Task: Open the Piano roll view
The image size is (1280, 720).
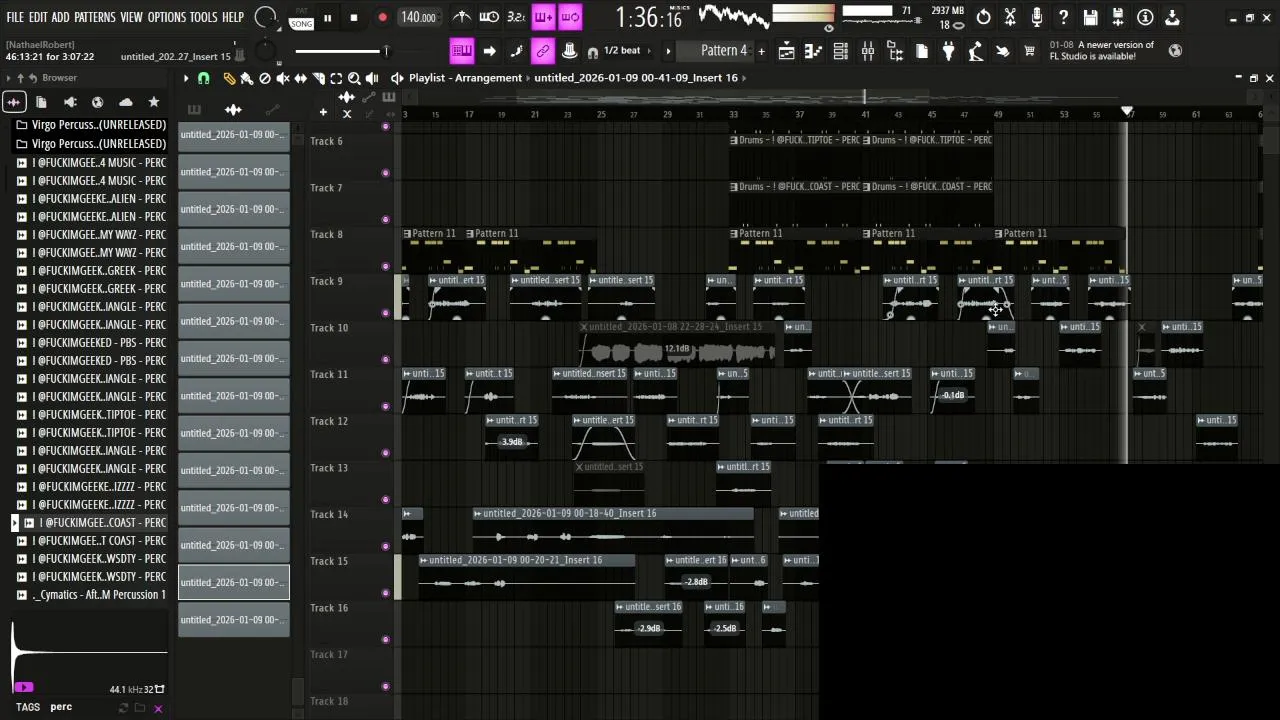Action: click(x=814, y=51)
